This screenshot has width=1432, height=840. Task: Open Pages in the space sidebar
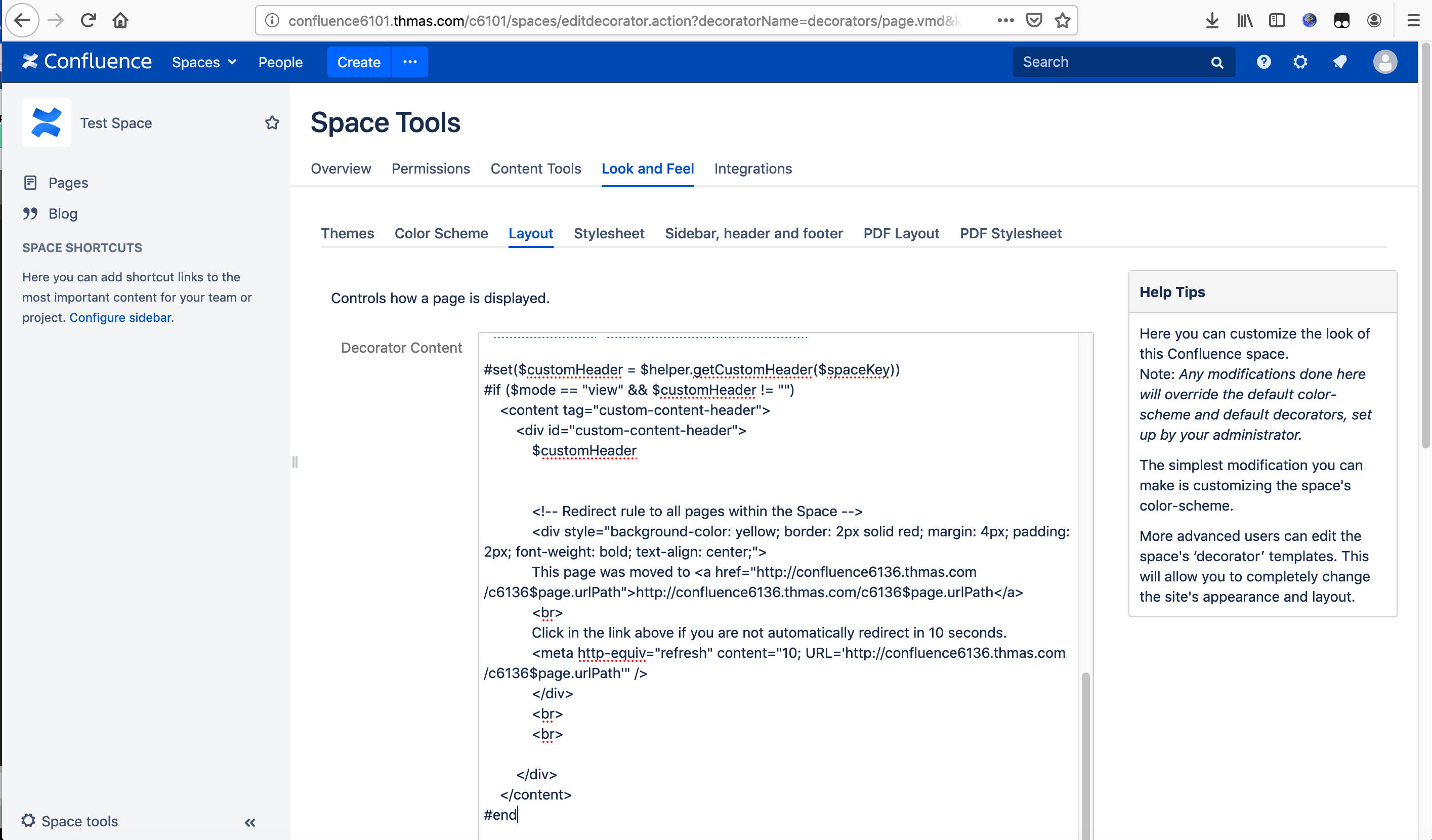[68, 183]
